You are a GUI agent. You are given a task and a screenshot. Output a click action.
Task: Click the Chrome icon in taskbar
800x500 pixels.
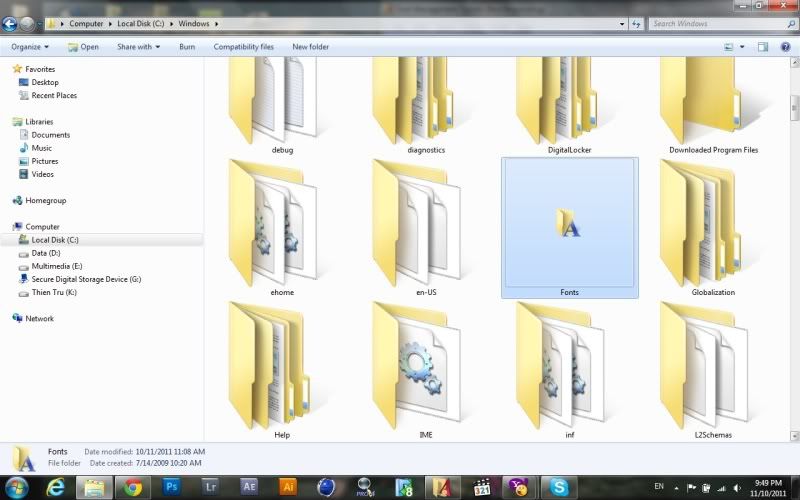coord(132,487)
